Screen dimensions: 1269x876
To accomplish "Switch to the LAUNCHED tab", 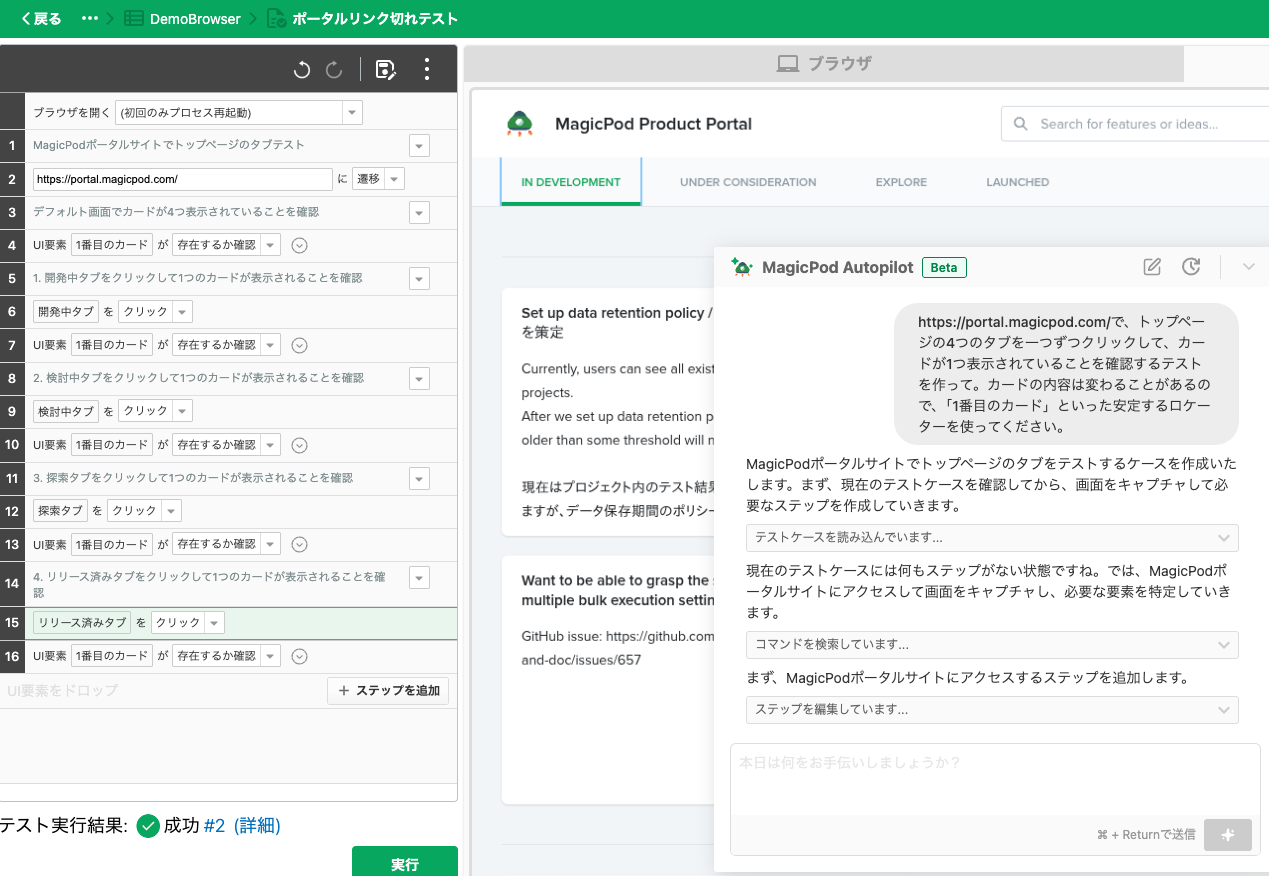I will point(1017,182).
